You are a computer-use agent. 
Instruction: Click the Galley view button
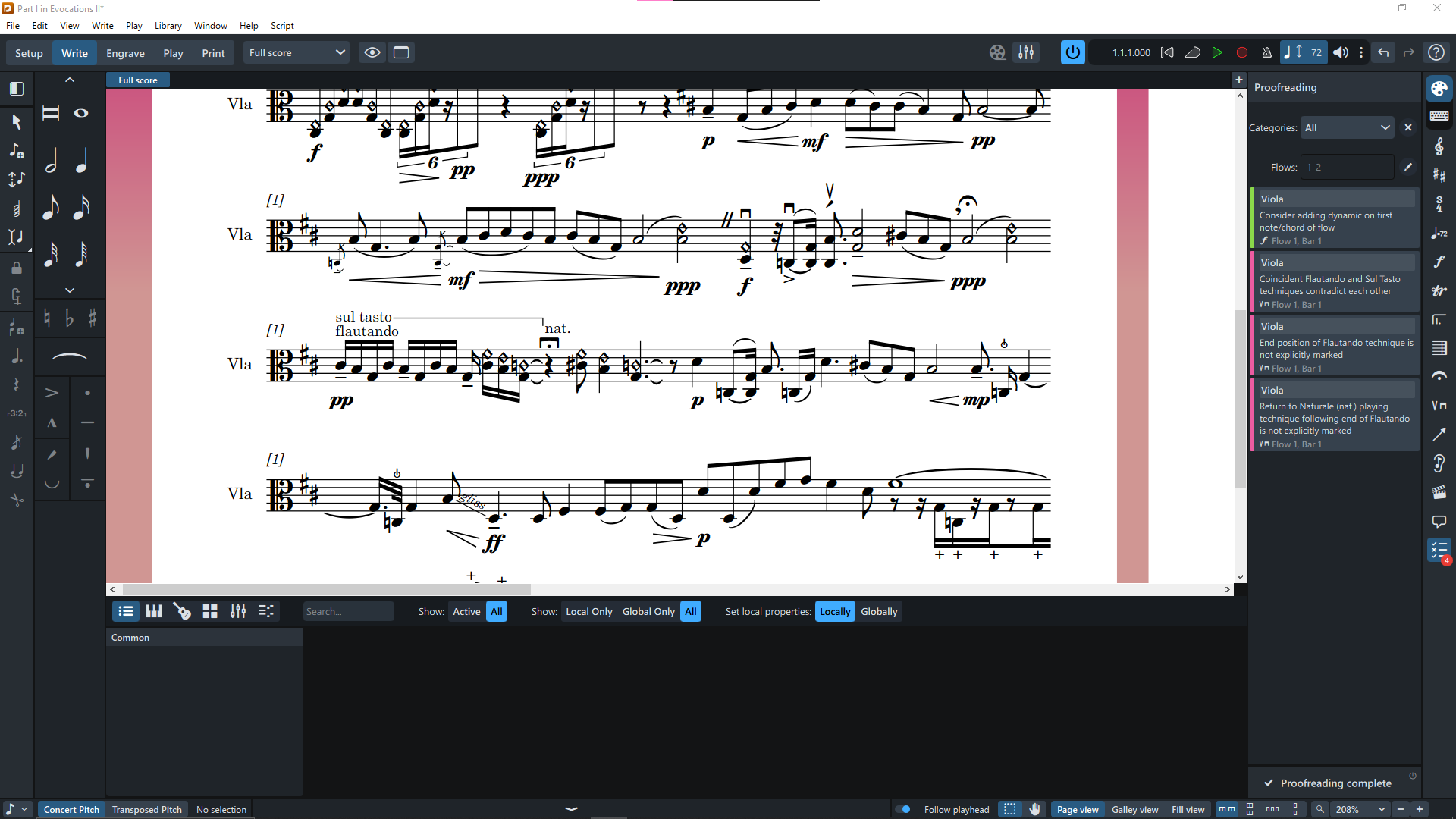click(1134, 809)
